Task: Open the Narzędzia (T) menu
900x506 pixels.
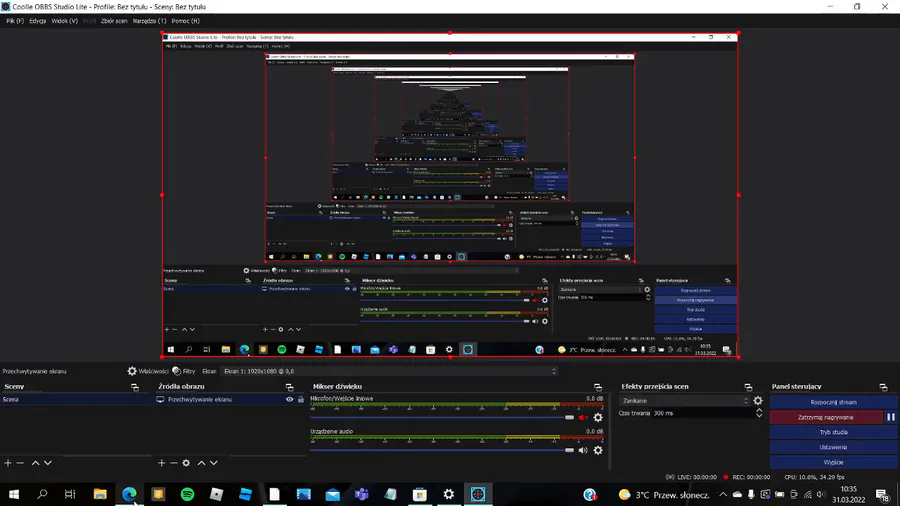Action: (x=149, y=21)
